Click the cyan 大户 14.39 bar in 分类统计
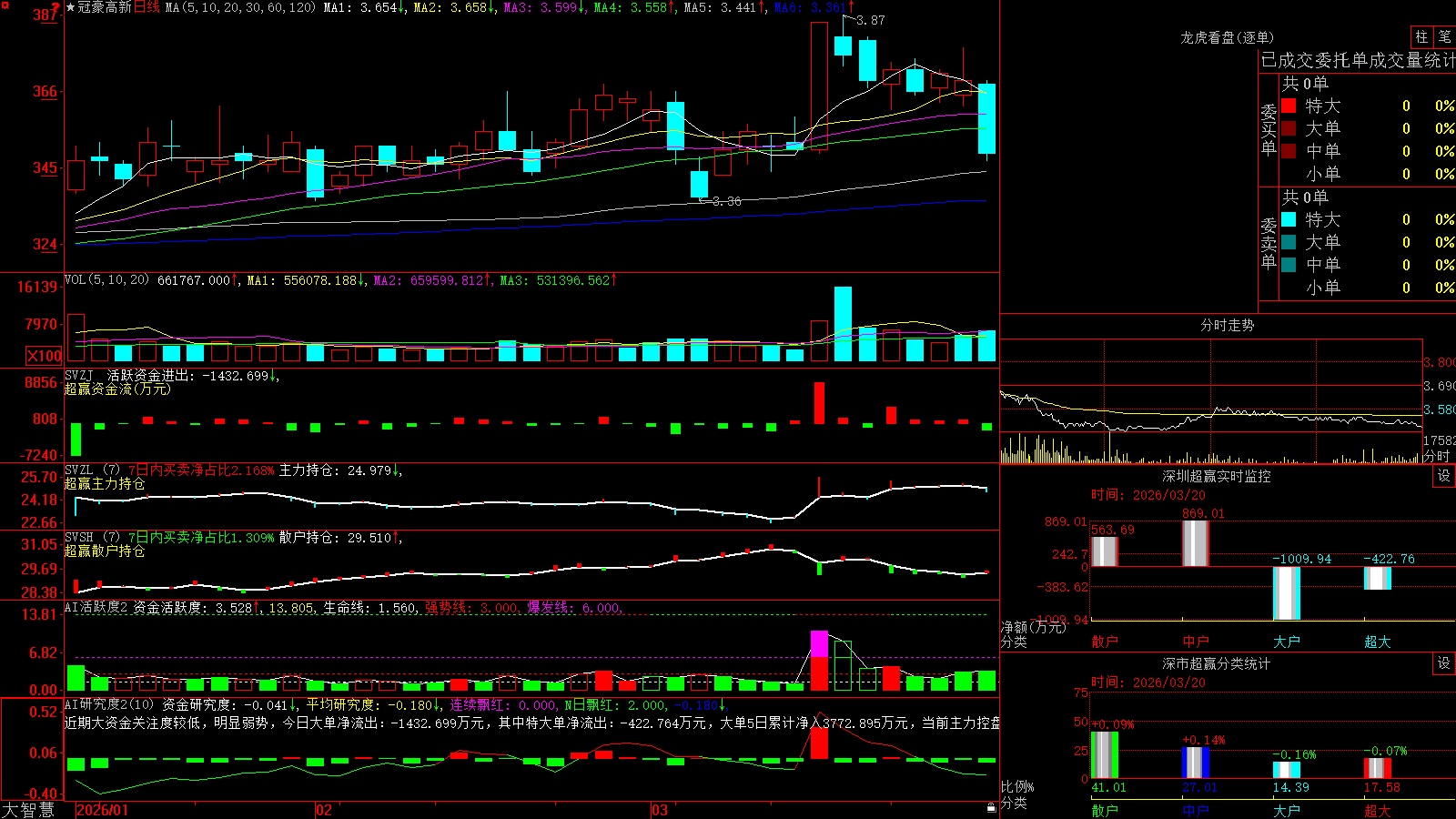The image size is (1456, 819). pos(1287,770)
